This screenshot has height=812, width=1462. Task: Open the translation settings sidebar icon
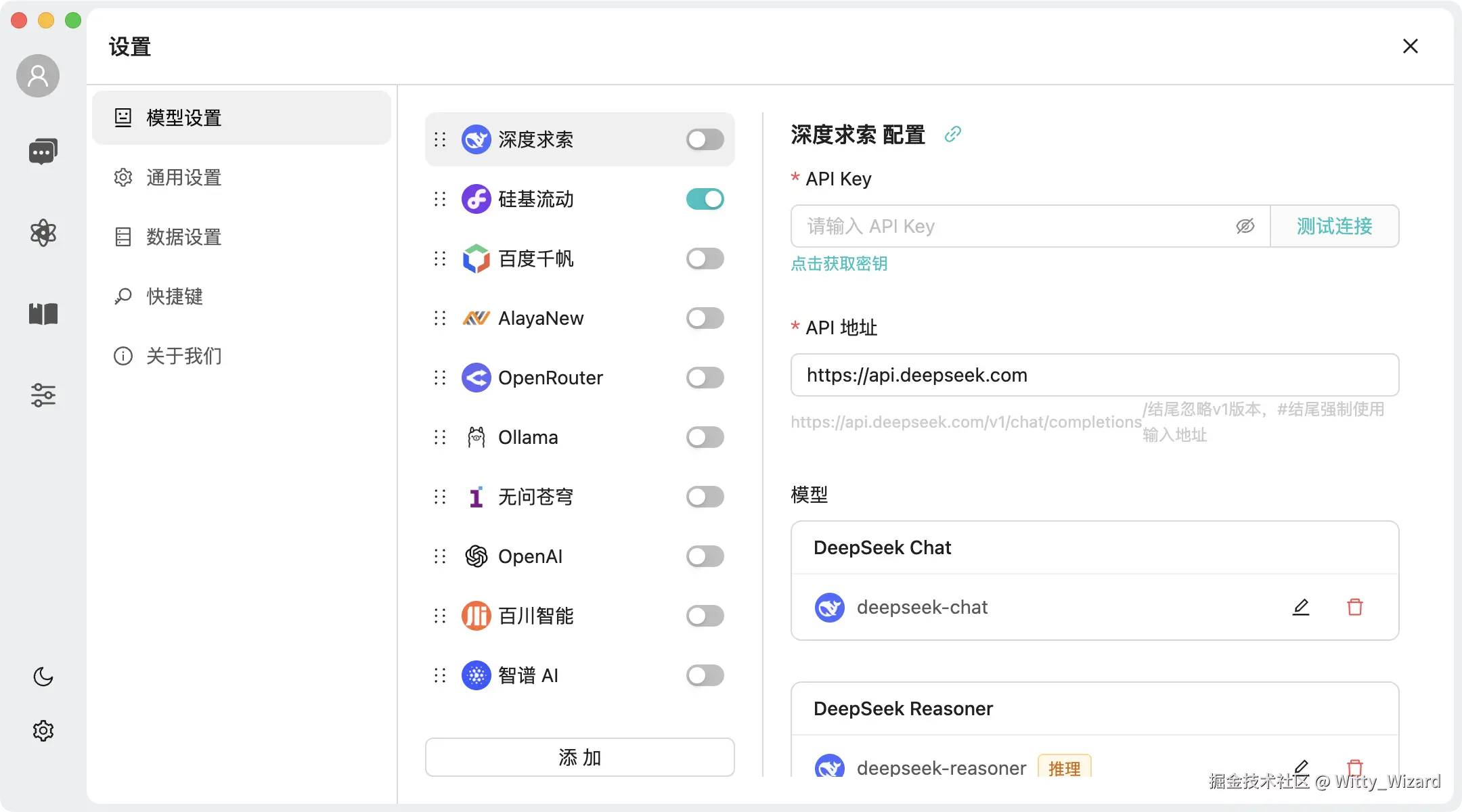tap(43, 395)
